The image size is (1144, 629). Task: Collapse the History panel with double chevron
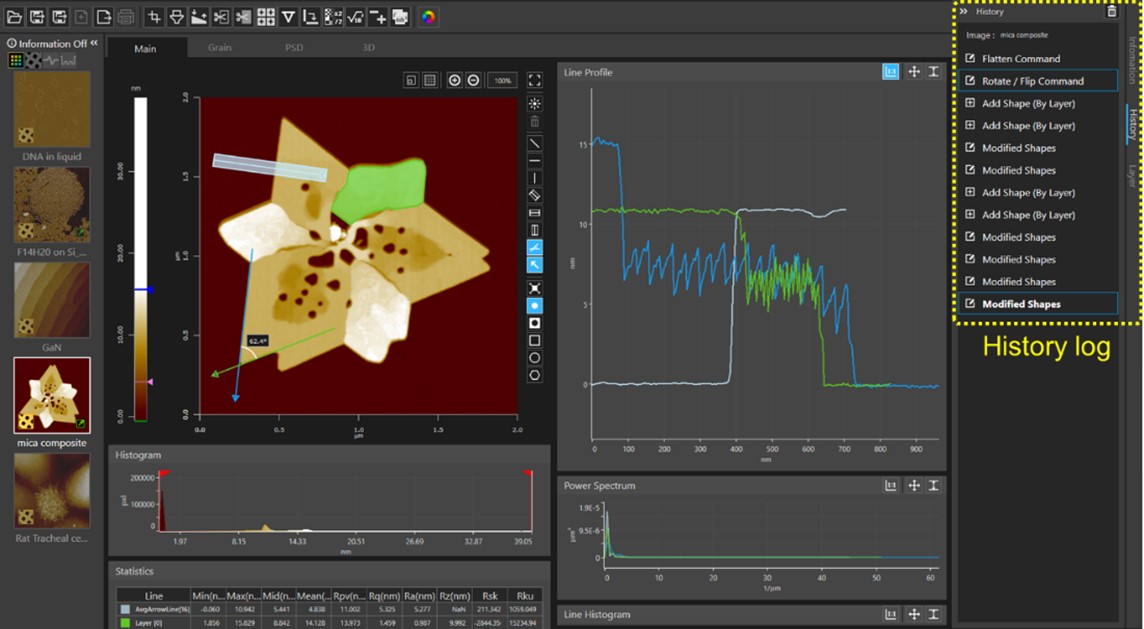point(964,12)
